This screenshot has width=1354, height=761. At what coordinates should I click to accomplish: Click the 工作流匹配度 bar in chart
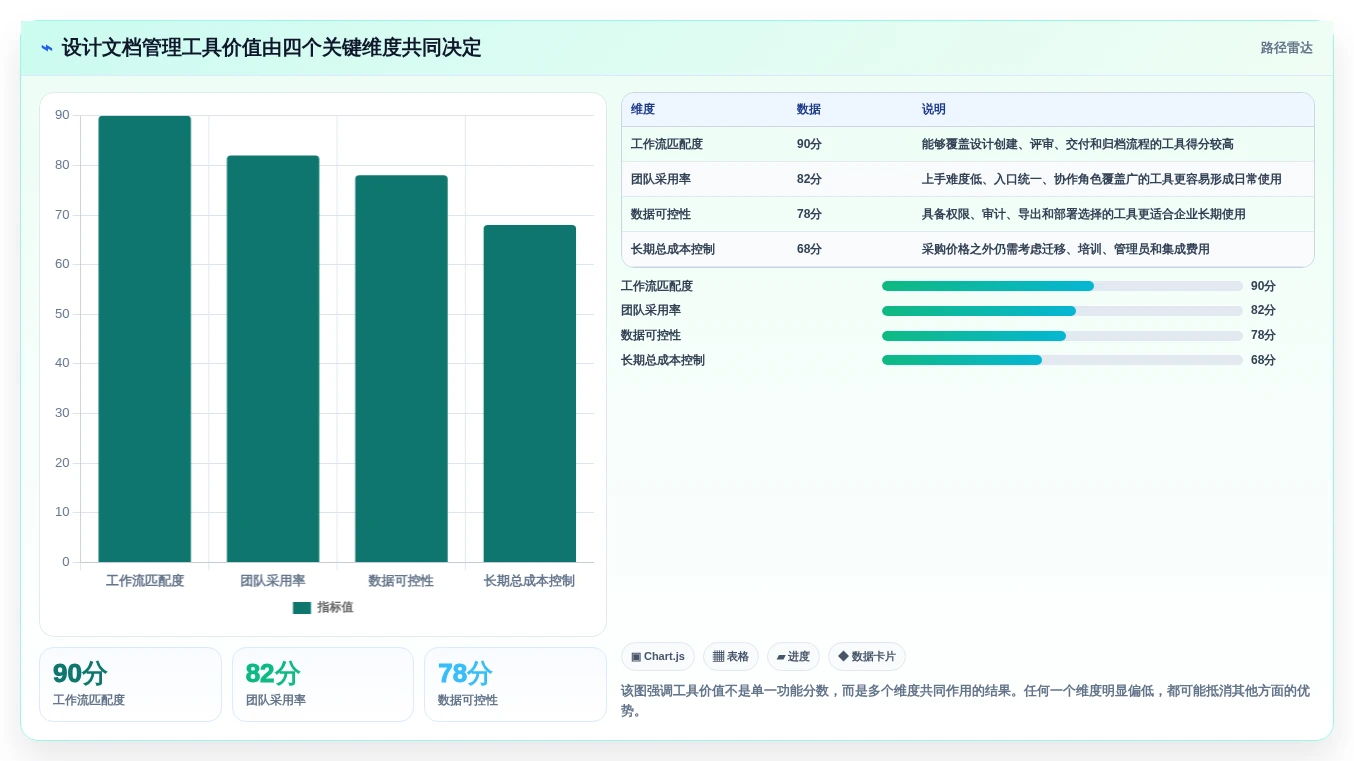click(144, 339)
